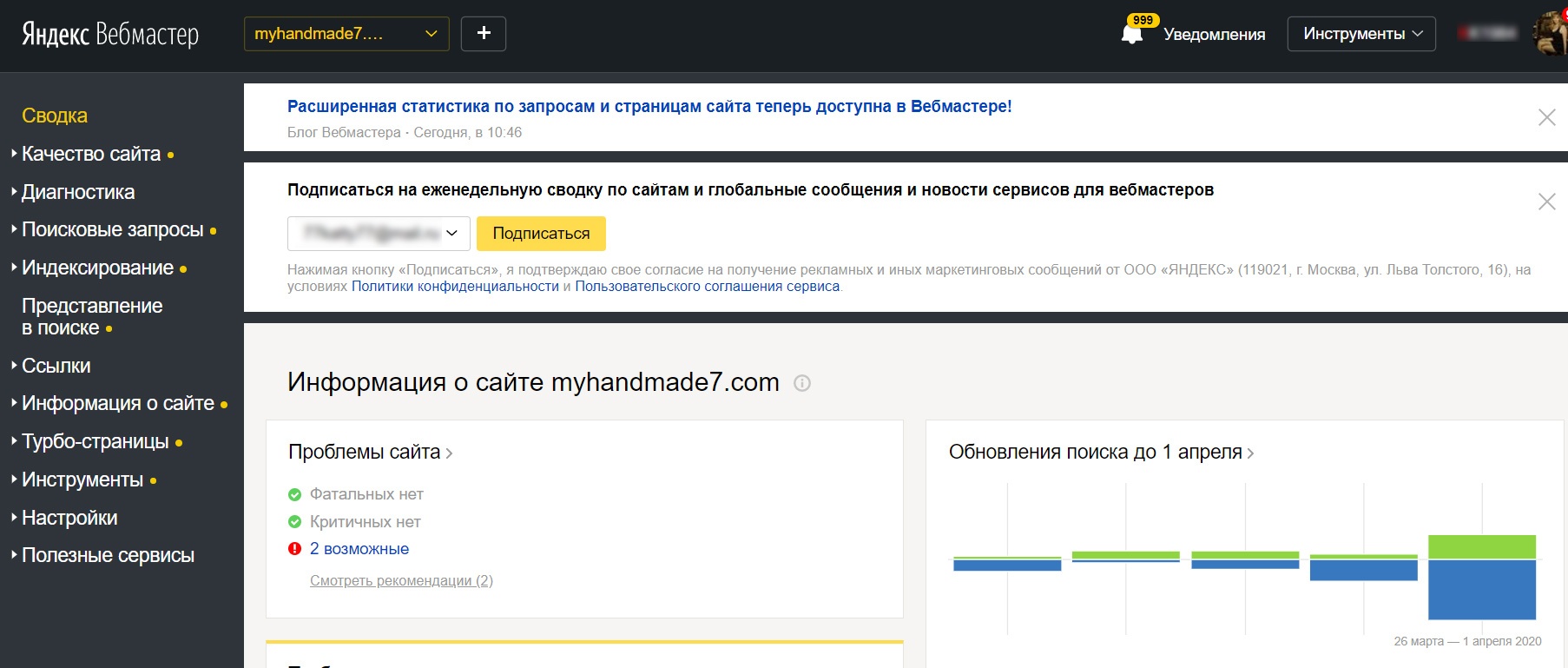
Task: Open the 2 возможные problems link
Action: pyautogui.click(x=359, y=549)
